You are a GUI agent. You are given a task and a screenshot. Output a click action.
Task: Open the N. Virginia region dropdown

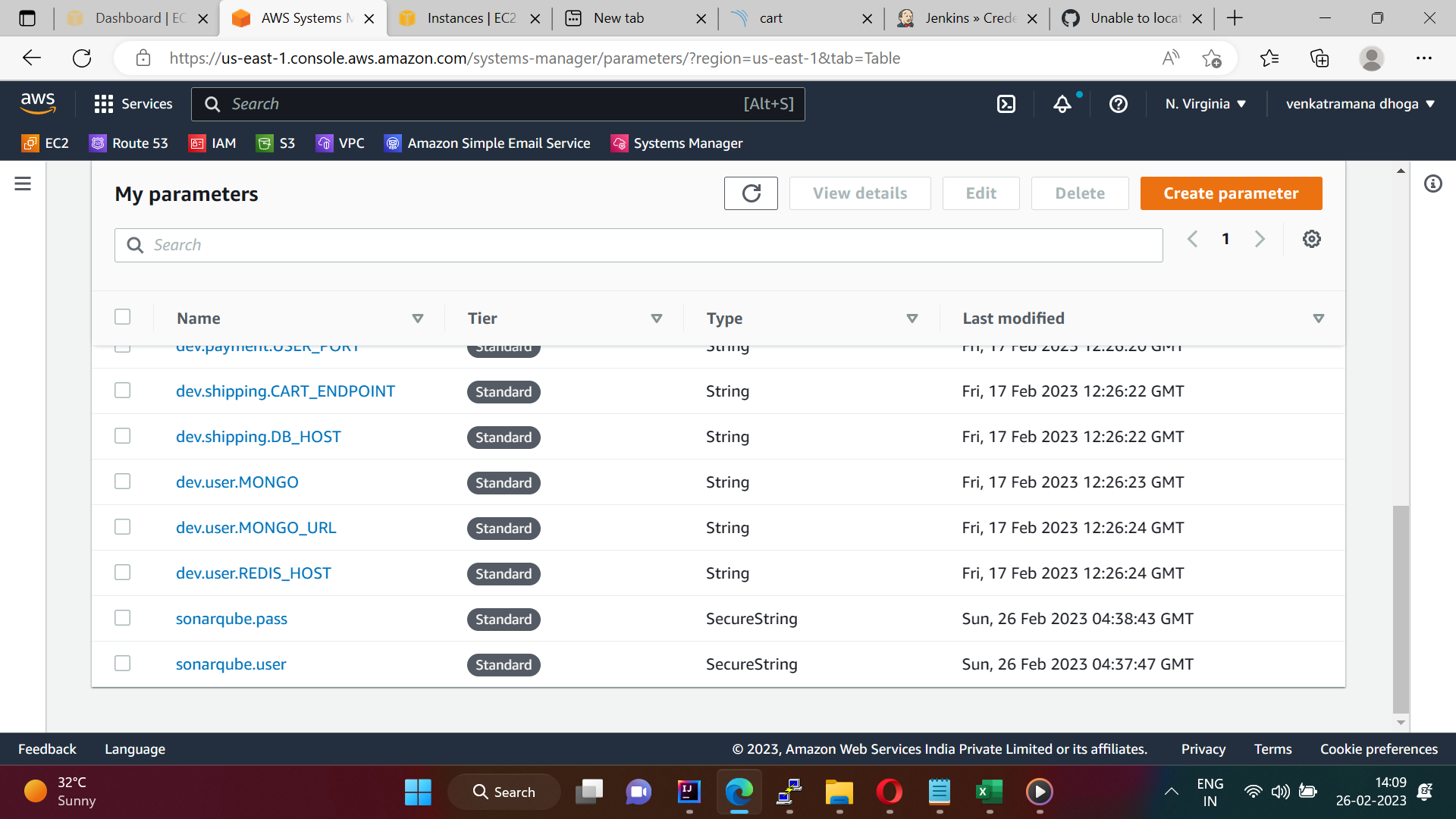(x=1205, y=104)
